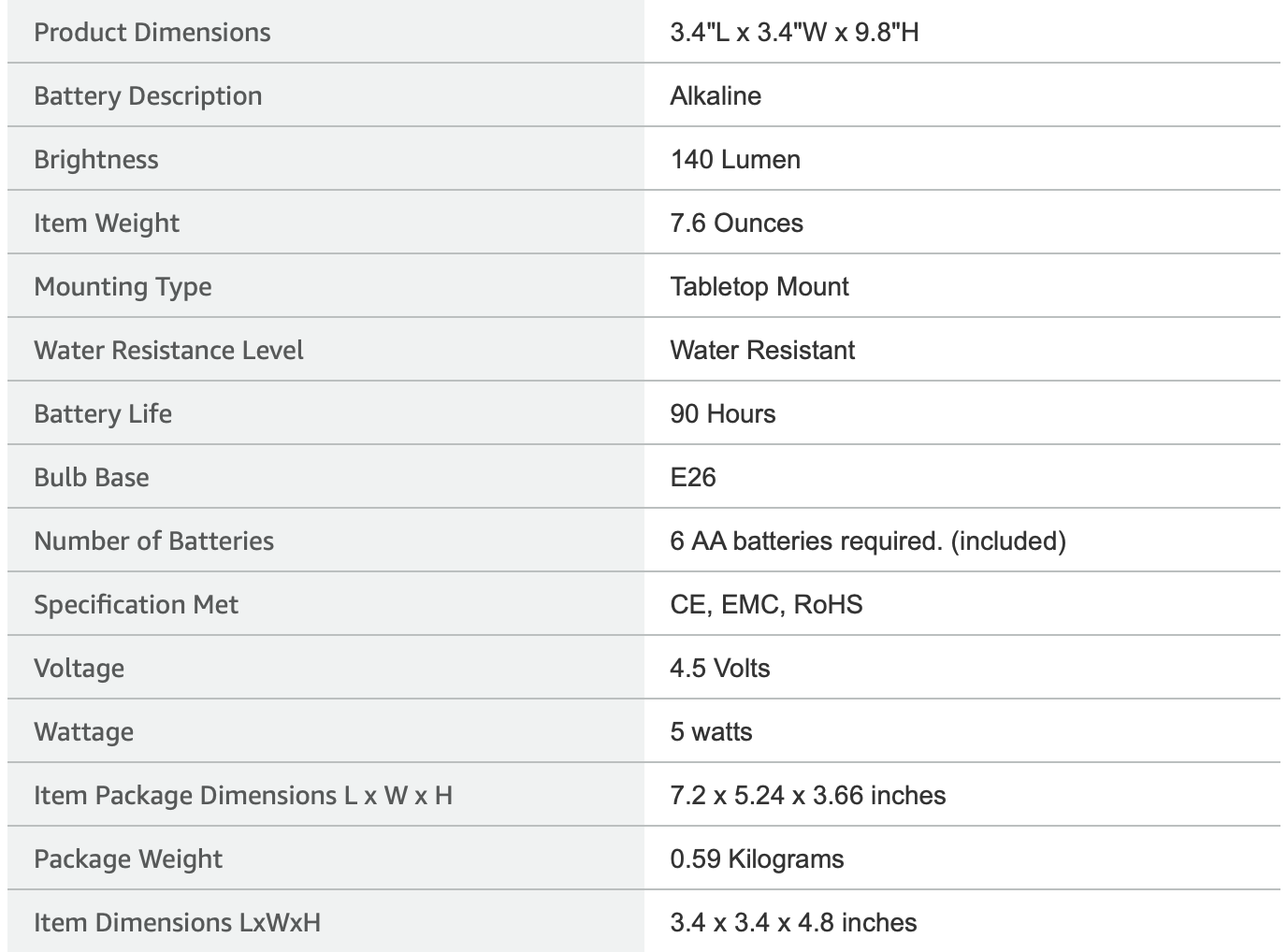Click the 6 AA batteries required text
The height and width of the screenshot is (952, 1287).
point(806,541)
